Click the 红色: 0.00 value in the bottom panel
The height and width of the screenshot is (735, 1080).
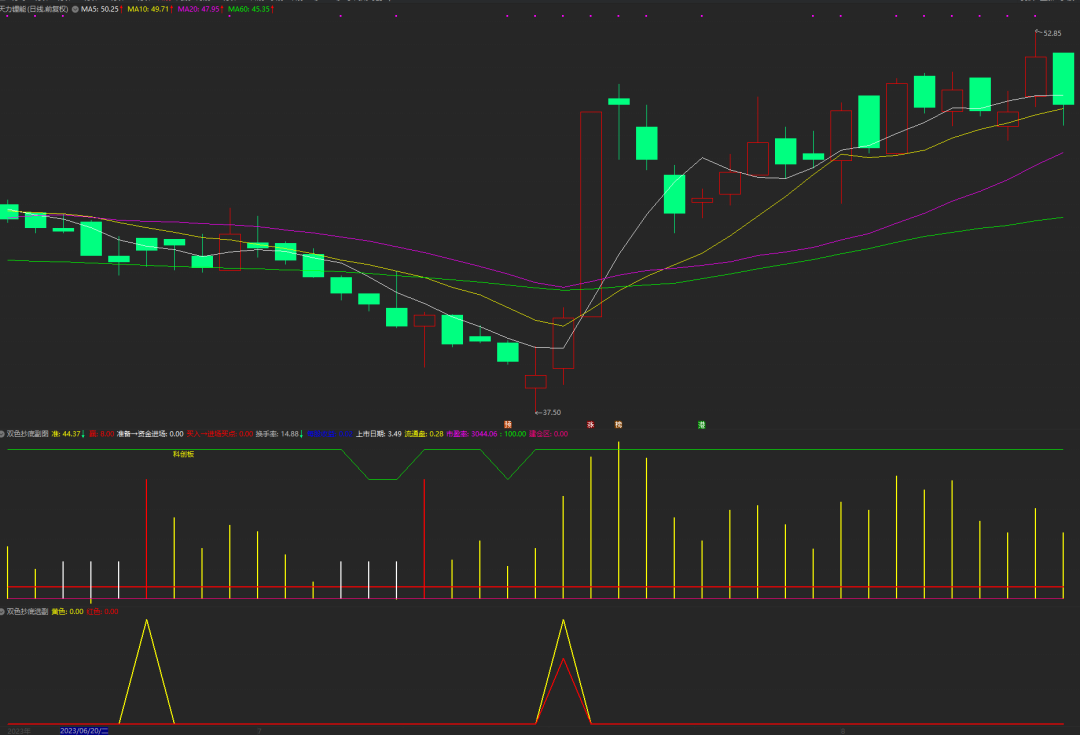click(x=102, y=610)
